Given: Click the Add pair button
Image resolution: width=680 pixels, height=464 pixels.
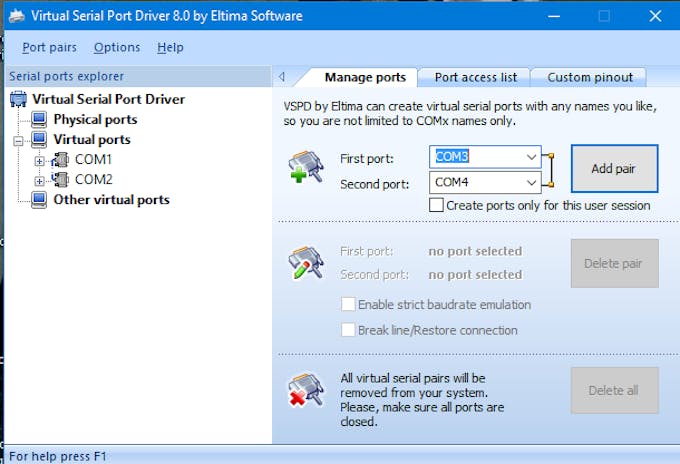Looking at the screenshot, I should [614, 168].
